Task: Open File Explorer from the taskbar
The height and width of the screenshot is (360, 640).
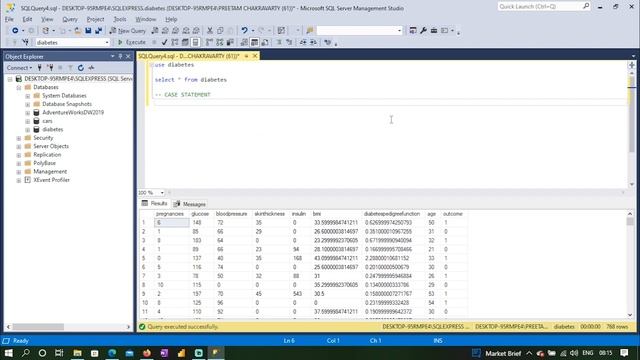Action: coord(77,353)
